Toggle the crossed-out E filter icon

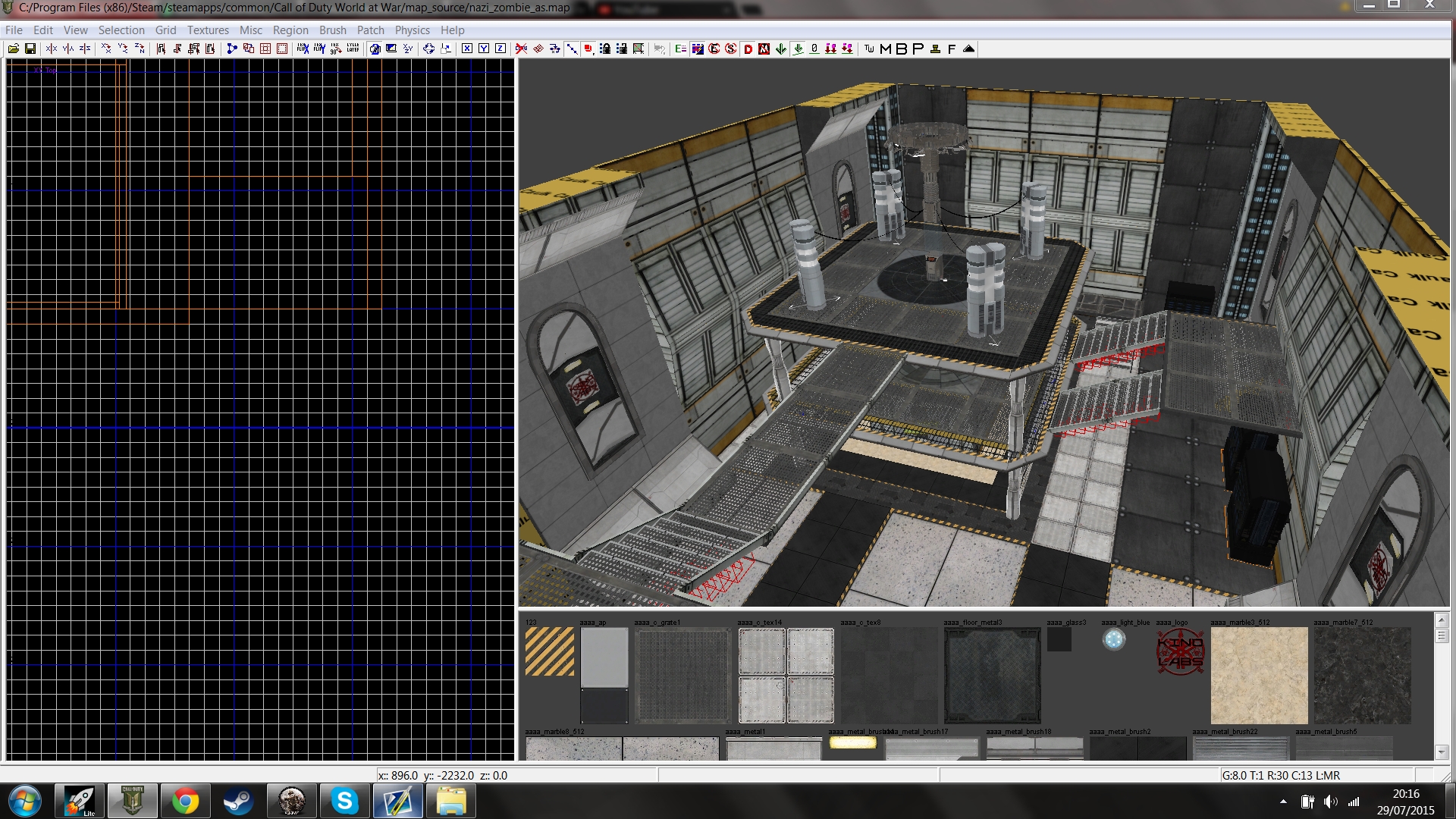click(x=714, y=49)
